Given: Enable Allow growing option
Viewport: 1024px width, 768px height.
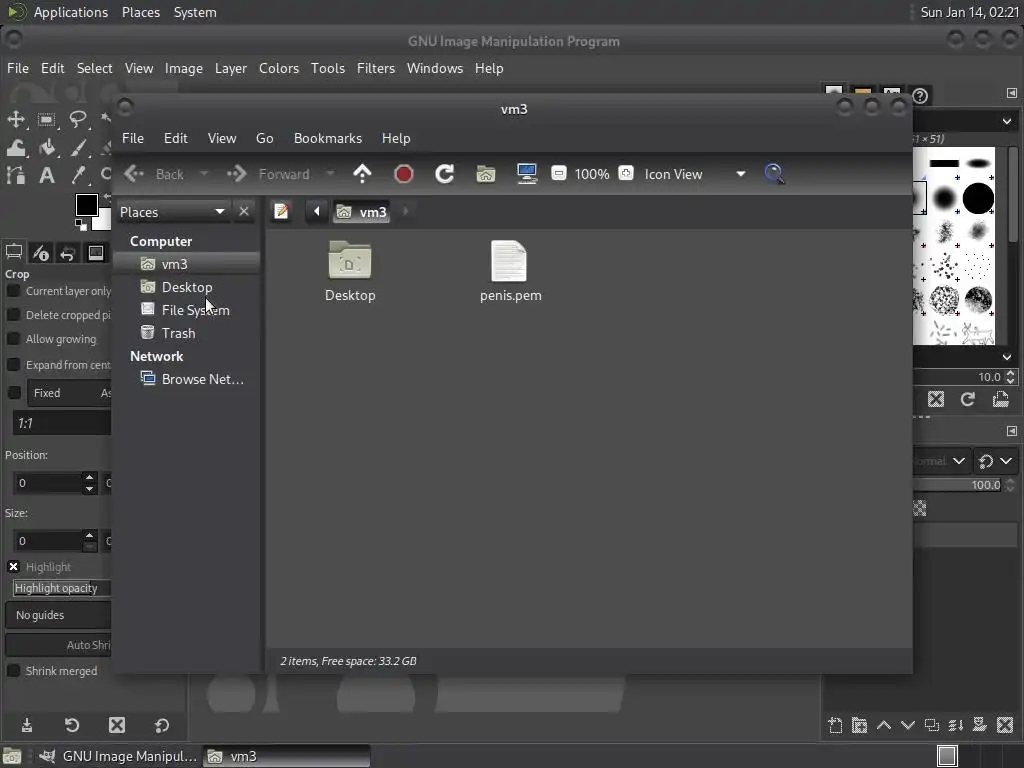Looking at the screenshot, I should pyautogui.click(x=13, y=339).
